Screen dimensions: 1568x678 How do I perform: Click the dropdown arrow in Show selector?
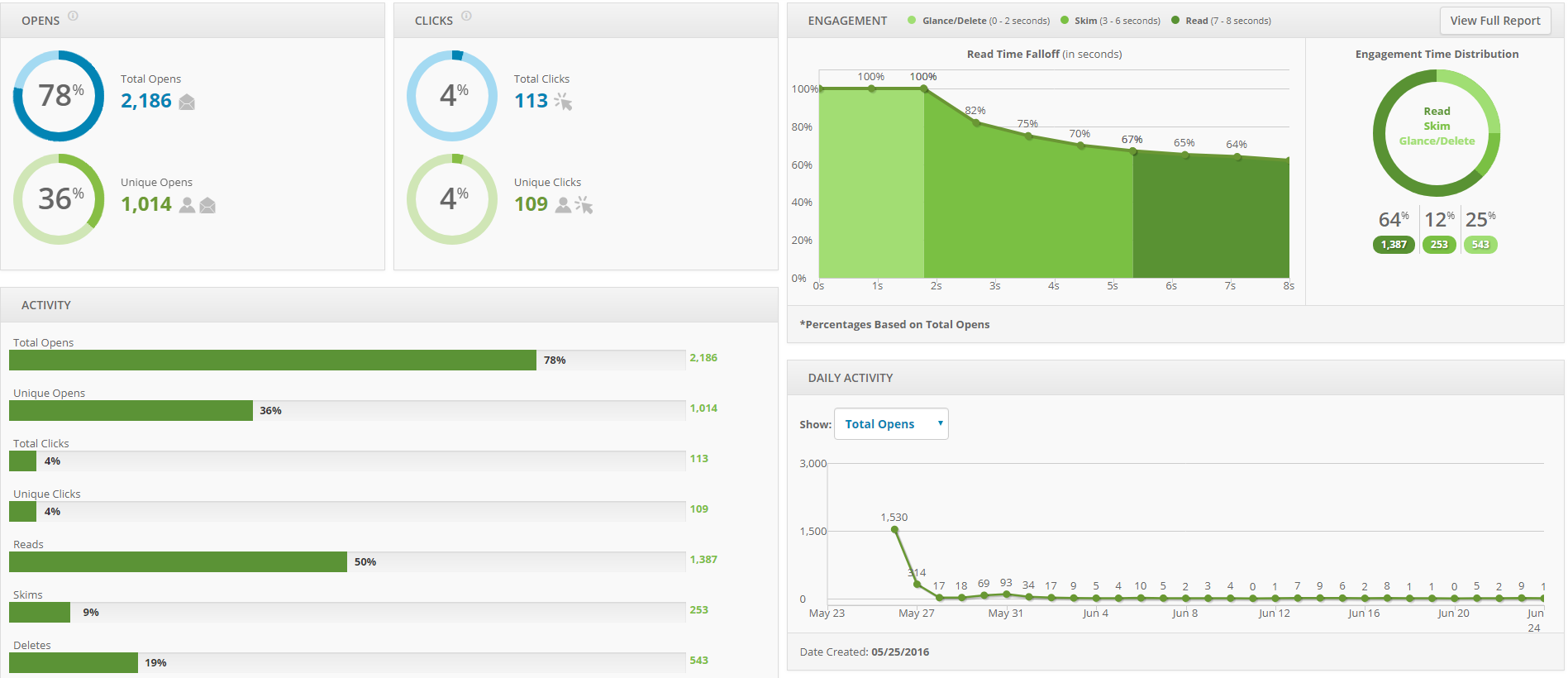click(x=940, y=423)
